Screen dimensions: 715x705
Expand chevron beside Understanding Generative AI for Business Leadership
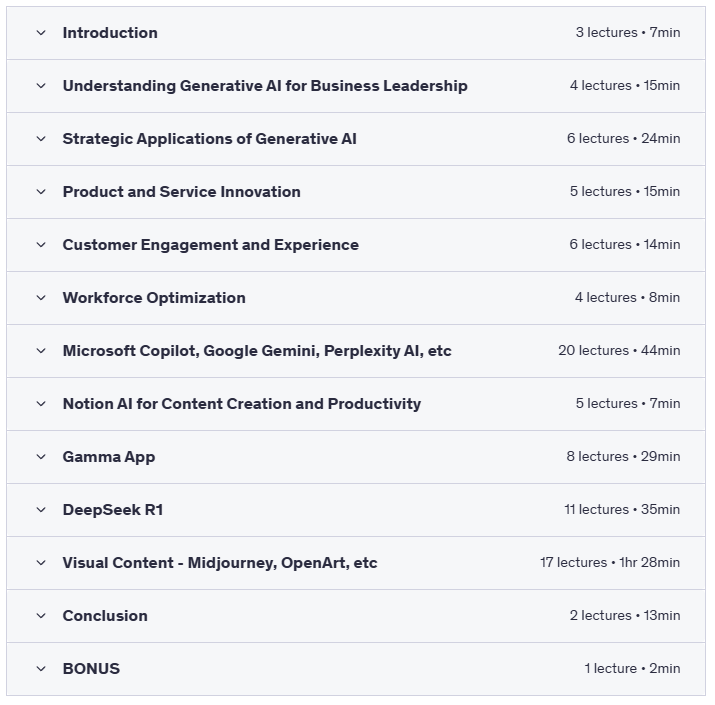coord(41,86)
